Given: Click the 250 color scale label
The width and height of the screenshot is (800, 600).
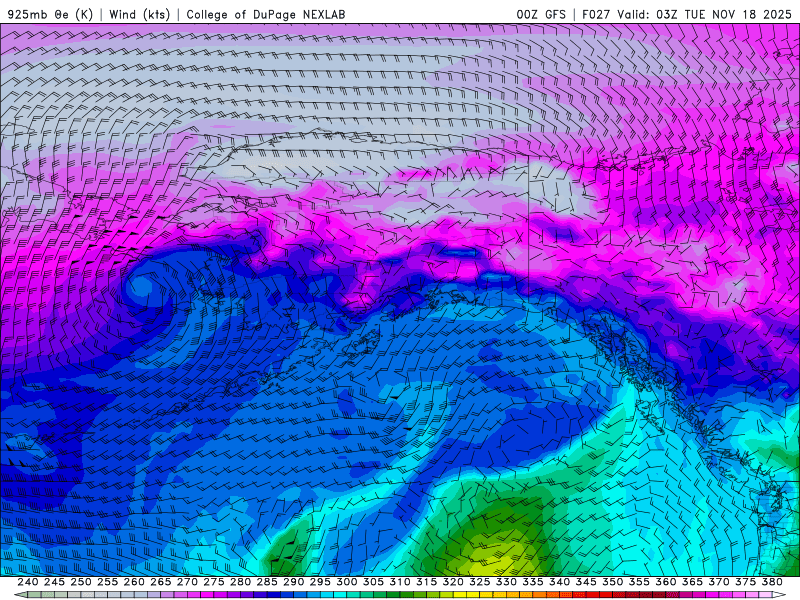Looking at the screenshot, I should (81, 582).
